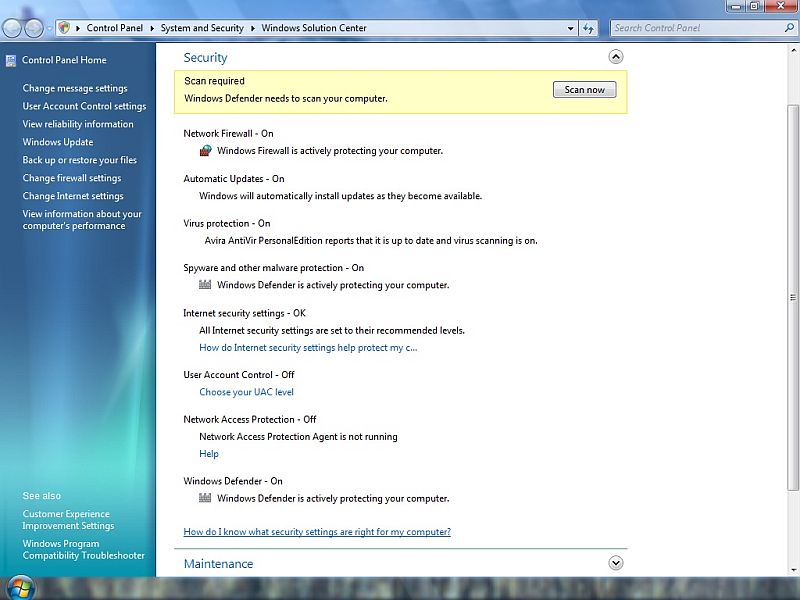Collapse the Security section
The height and width of the screenshot is (600, 800).
[616, 57]
